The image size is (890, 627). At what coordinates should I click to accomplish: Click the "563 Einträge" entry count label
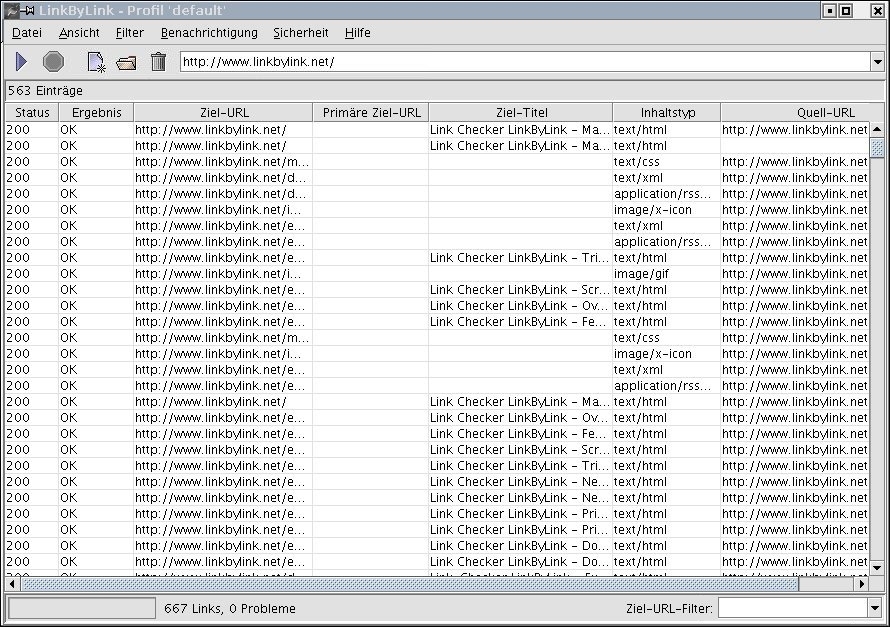(45, 91)
